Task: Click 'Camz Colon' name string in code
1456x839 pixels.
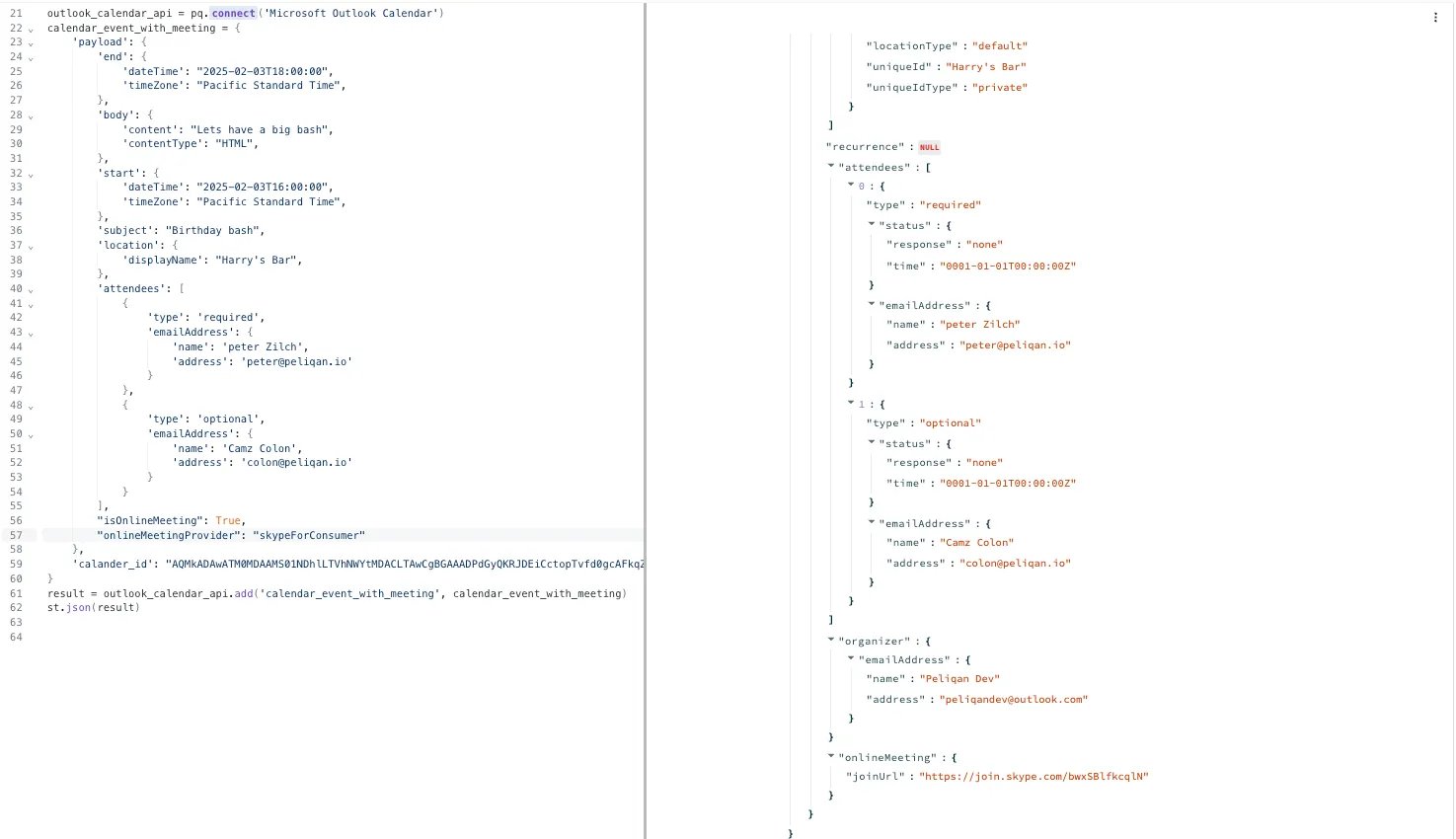Action: click(262, 449)
